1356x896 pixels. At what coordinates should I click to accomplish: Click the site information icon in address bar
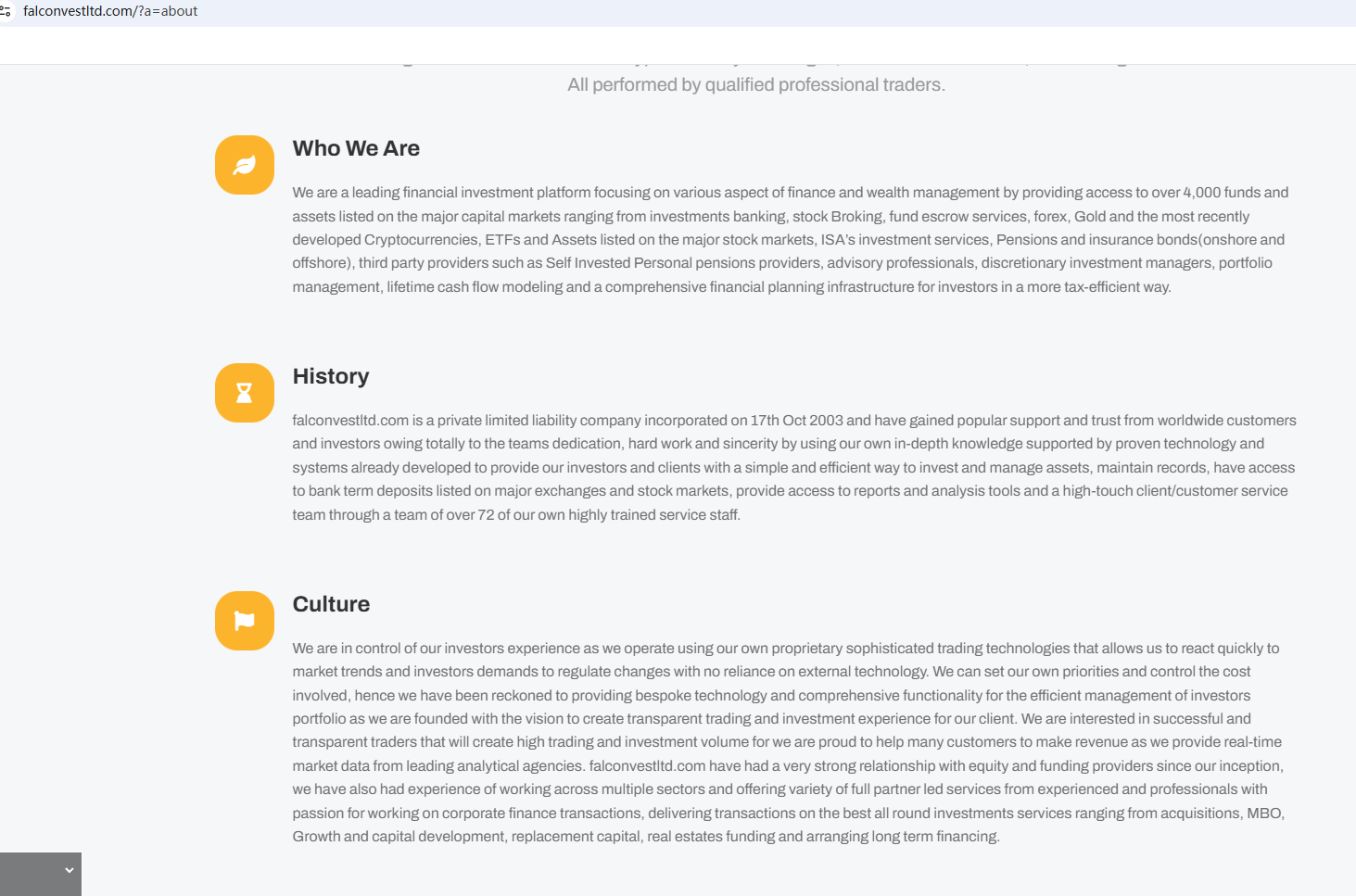click(x=6, y=11)
